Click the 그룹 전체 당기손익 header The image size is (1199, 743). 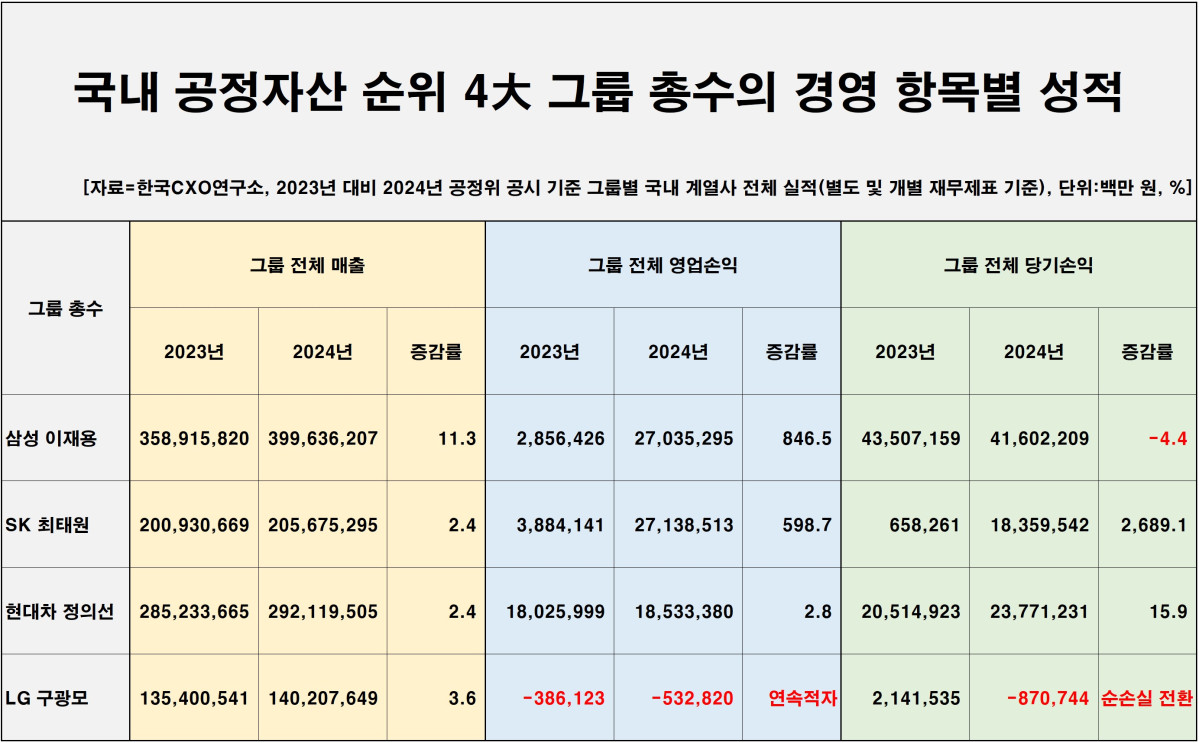[1018, 265]
